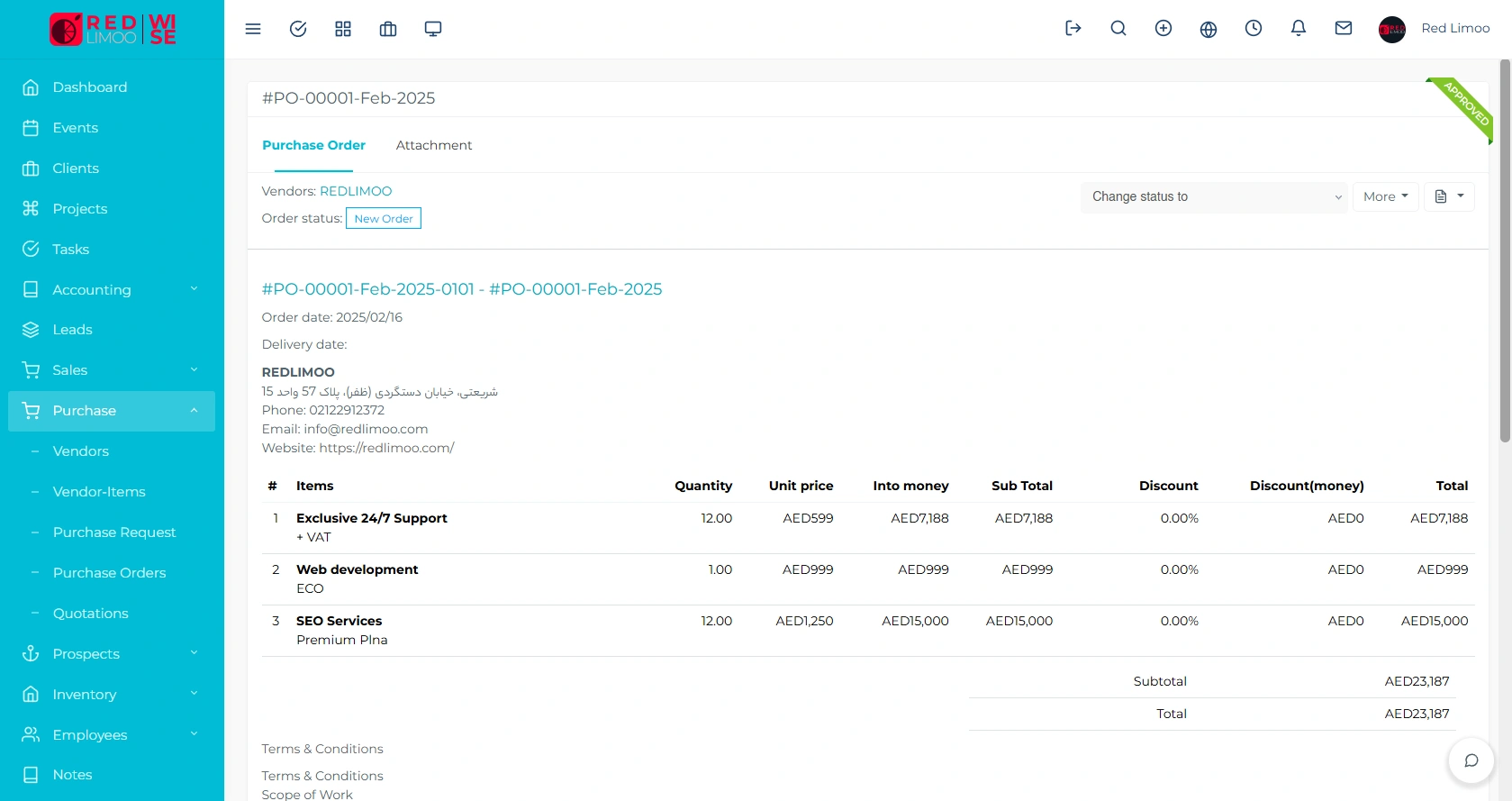Image resolution: width=1512 pixels, height=801 pixels.
Task: Click the Red Limoo profile avatar
Action: [x=1392, y=30]
